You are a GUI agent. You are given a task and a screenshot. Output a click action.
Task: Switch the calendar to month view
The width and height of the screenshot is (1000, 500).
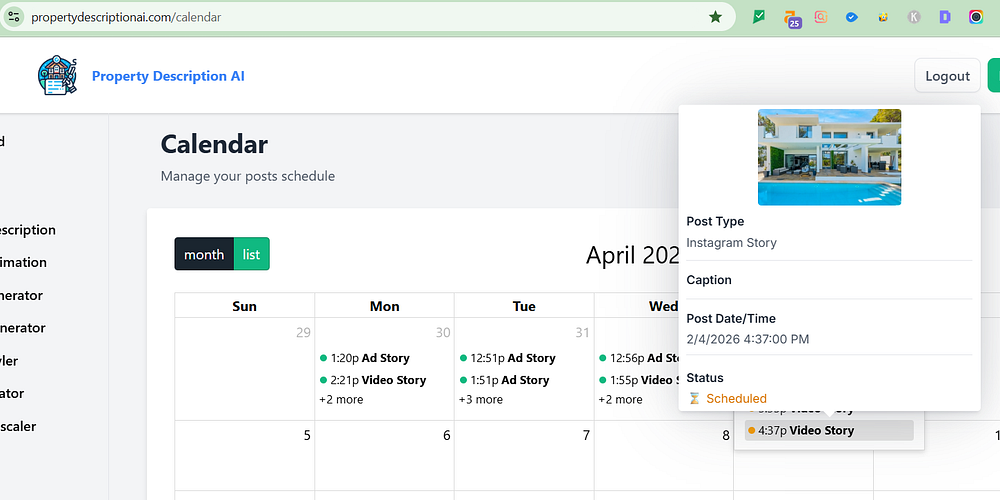point(204,254)
